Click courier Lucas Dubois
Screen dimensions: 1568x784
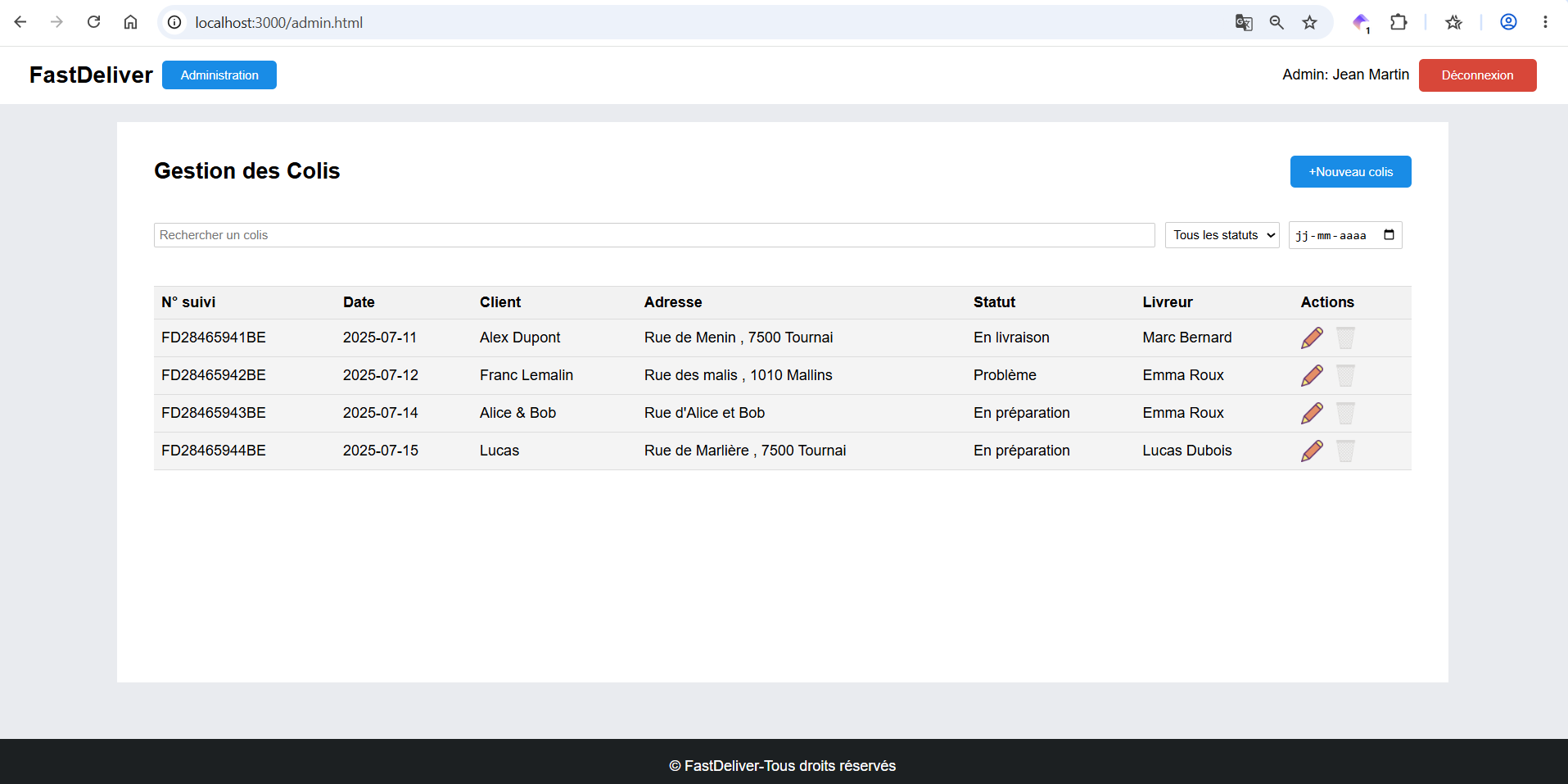pos(1187,451)
